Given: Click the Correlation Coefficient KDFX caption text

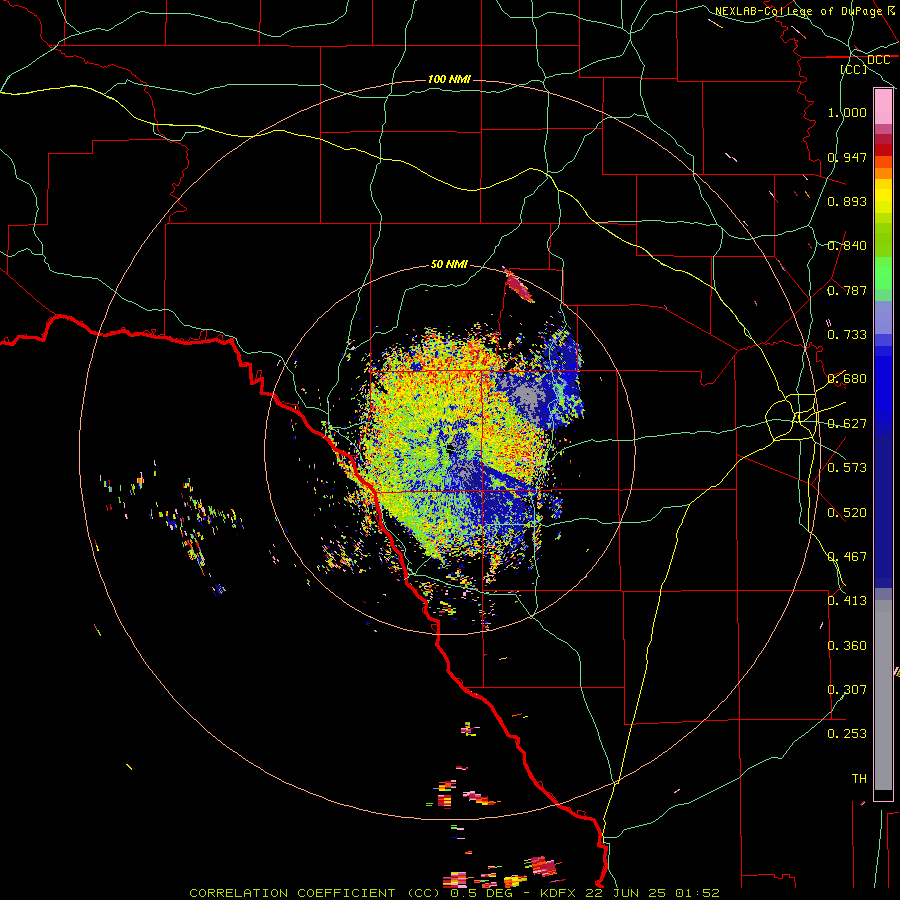Looking at the screenshot, I should (454, 893).
